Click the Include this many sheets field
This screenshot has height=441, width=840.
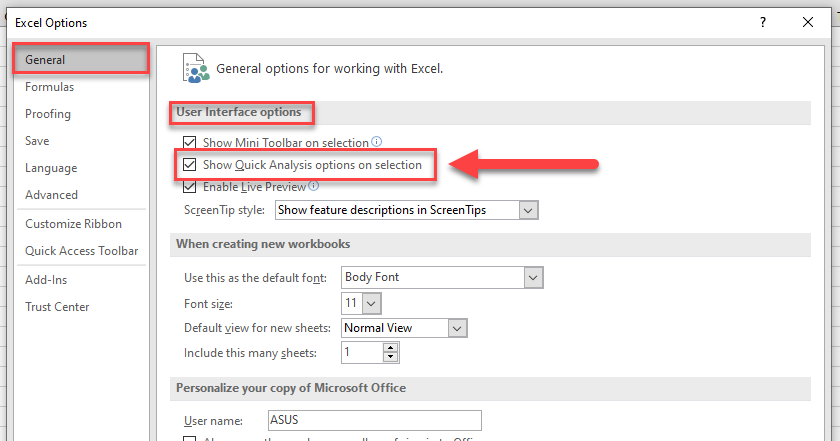363,353
